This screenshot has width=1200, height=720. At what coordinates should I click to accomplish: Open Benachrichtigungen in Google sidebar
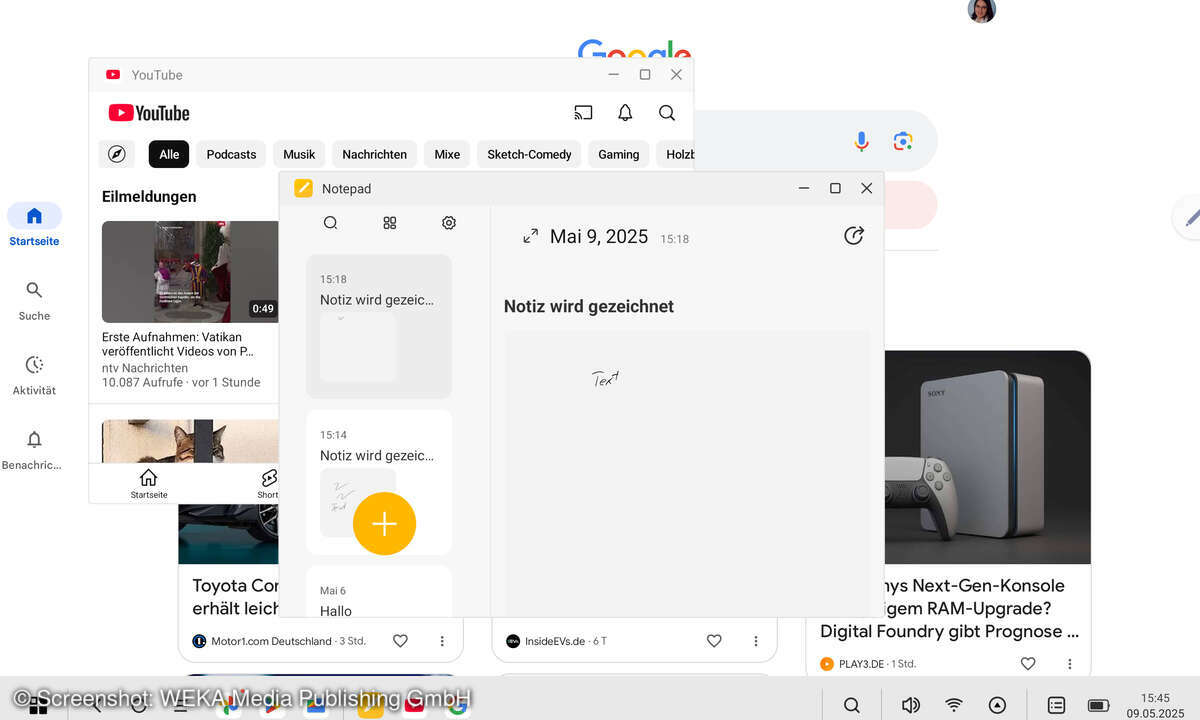pyautogui.click(x=34, y=450)
